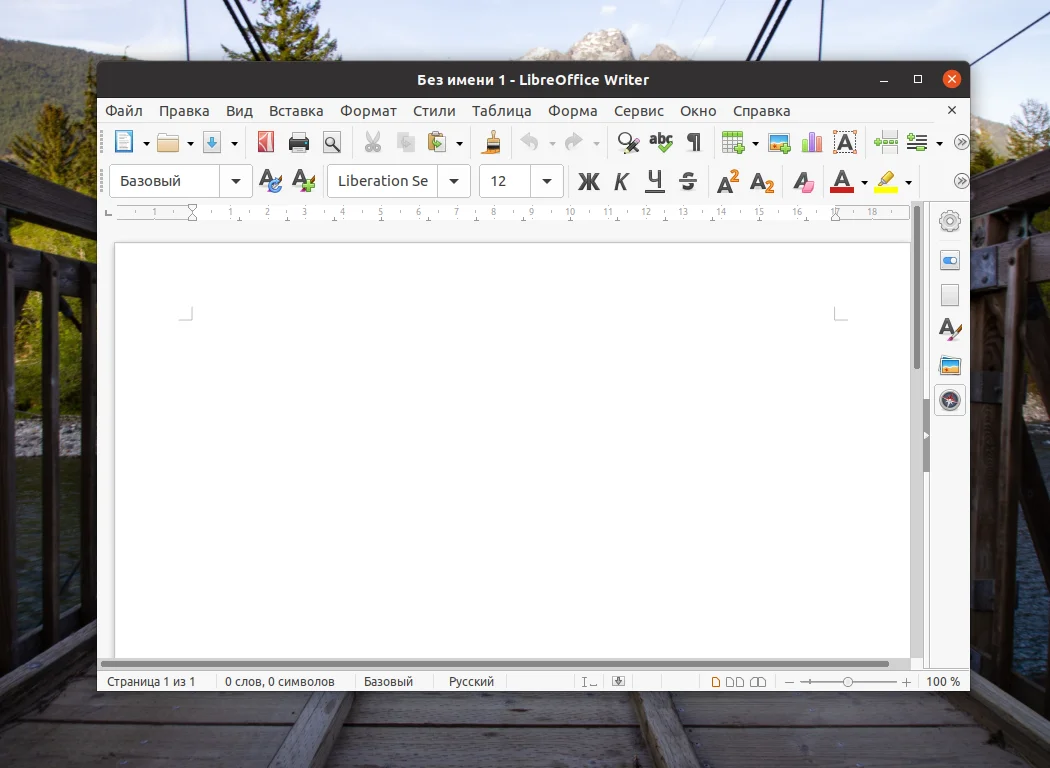Expand the font size dropdown

click(x=547, y=181)
